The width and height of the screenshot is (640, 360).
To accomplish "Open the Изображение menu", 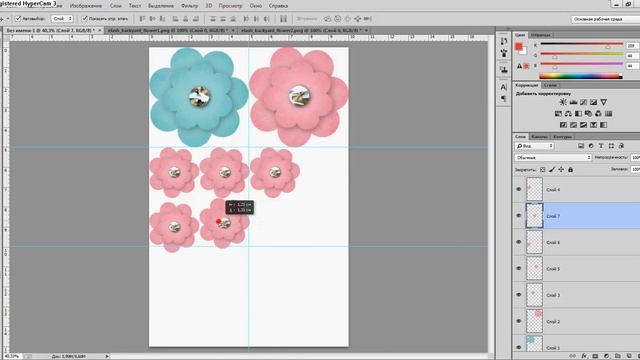I will [x=86, y=6].
